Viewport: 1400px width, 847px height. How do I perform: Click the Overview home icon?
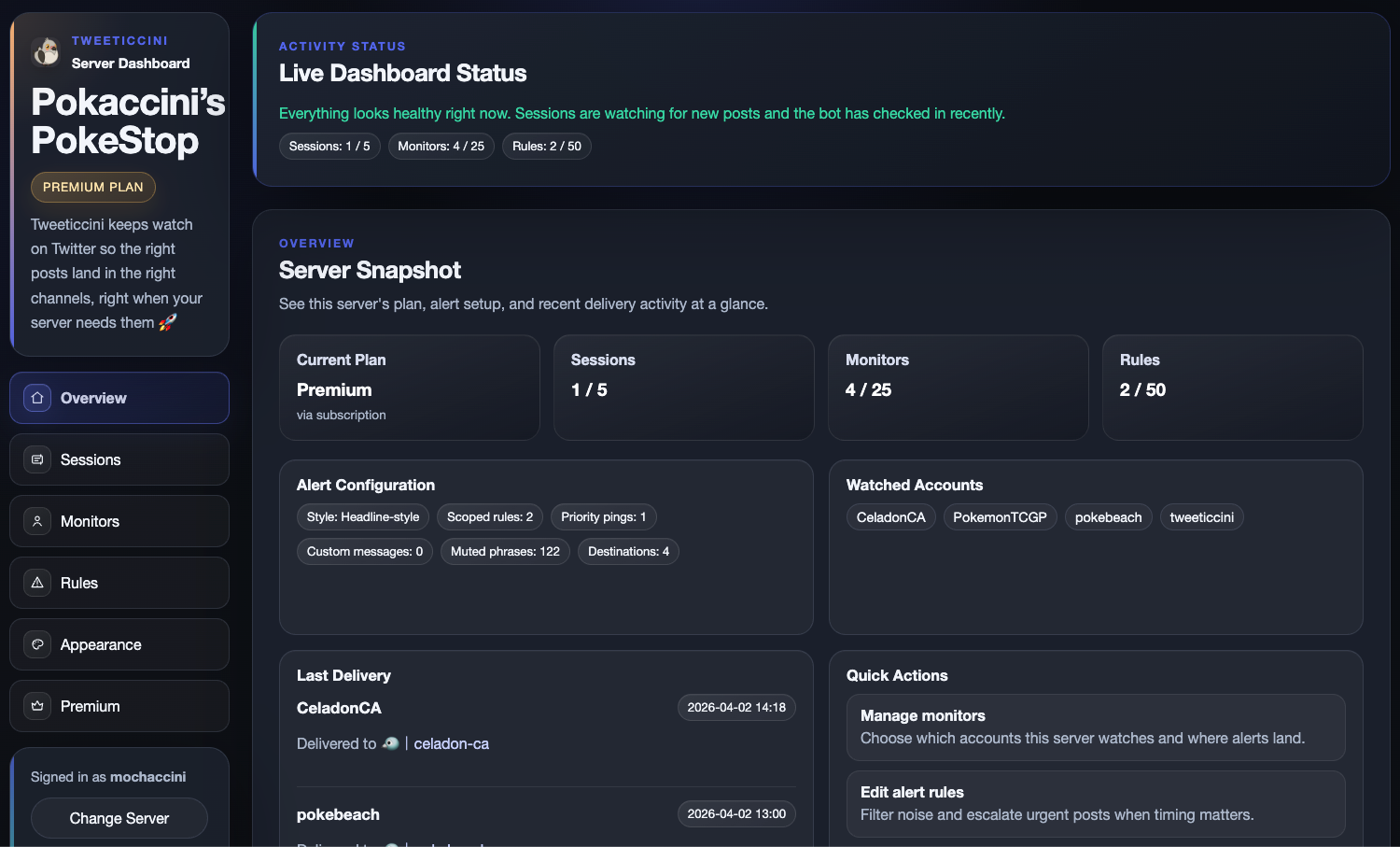click(37, 398)
